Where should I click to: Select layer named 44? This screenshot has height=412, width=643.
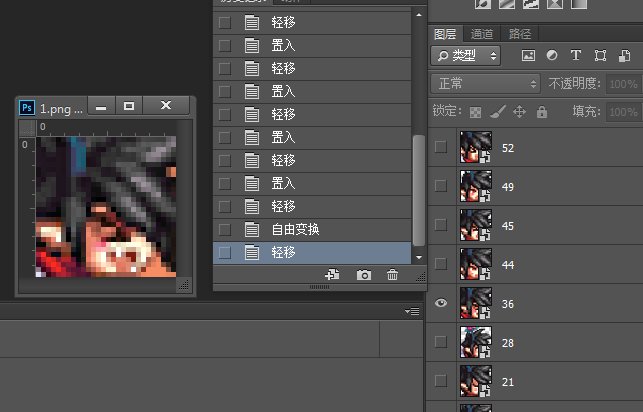508,265
